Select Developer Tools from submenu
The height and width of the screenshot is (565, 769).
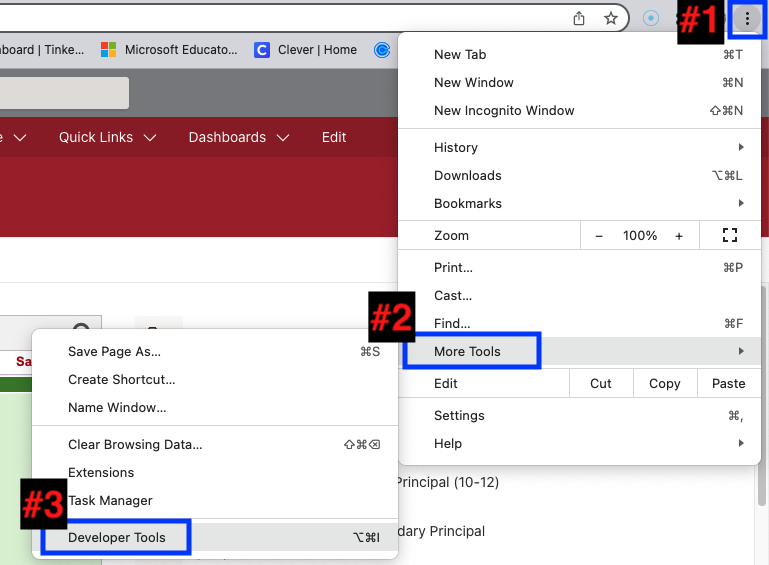coord(117,537)
